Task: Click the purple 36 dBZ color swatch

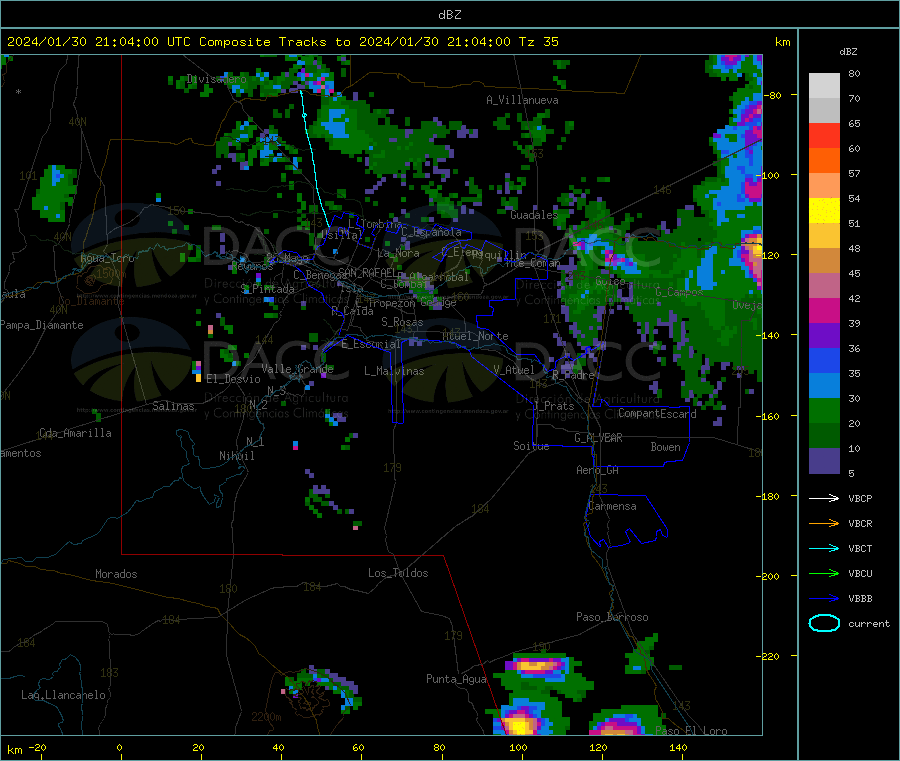Action: tap(824, 336)
